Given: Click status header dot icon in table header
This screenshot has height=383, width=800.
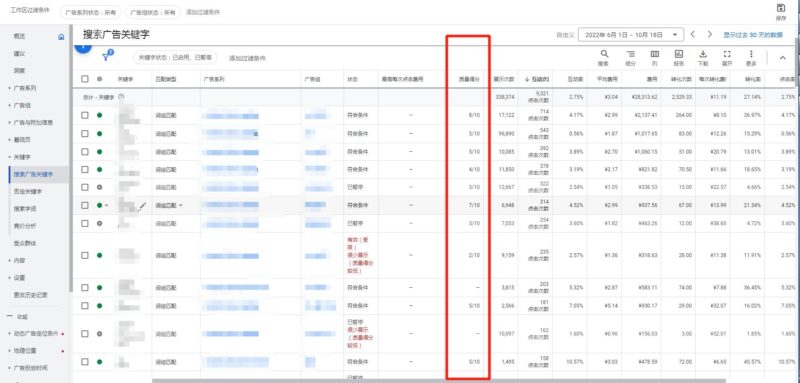Looking at the screenshot, I should [99, 79].
